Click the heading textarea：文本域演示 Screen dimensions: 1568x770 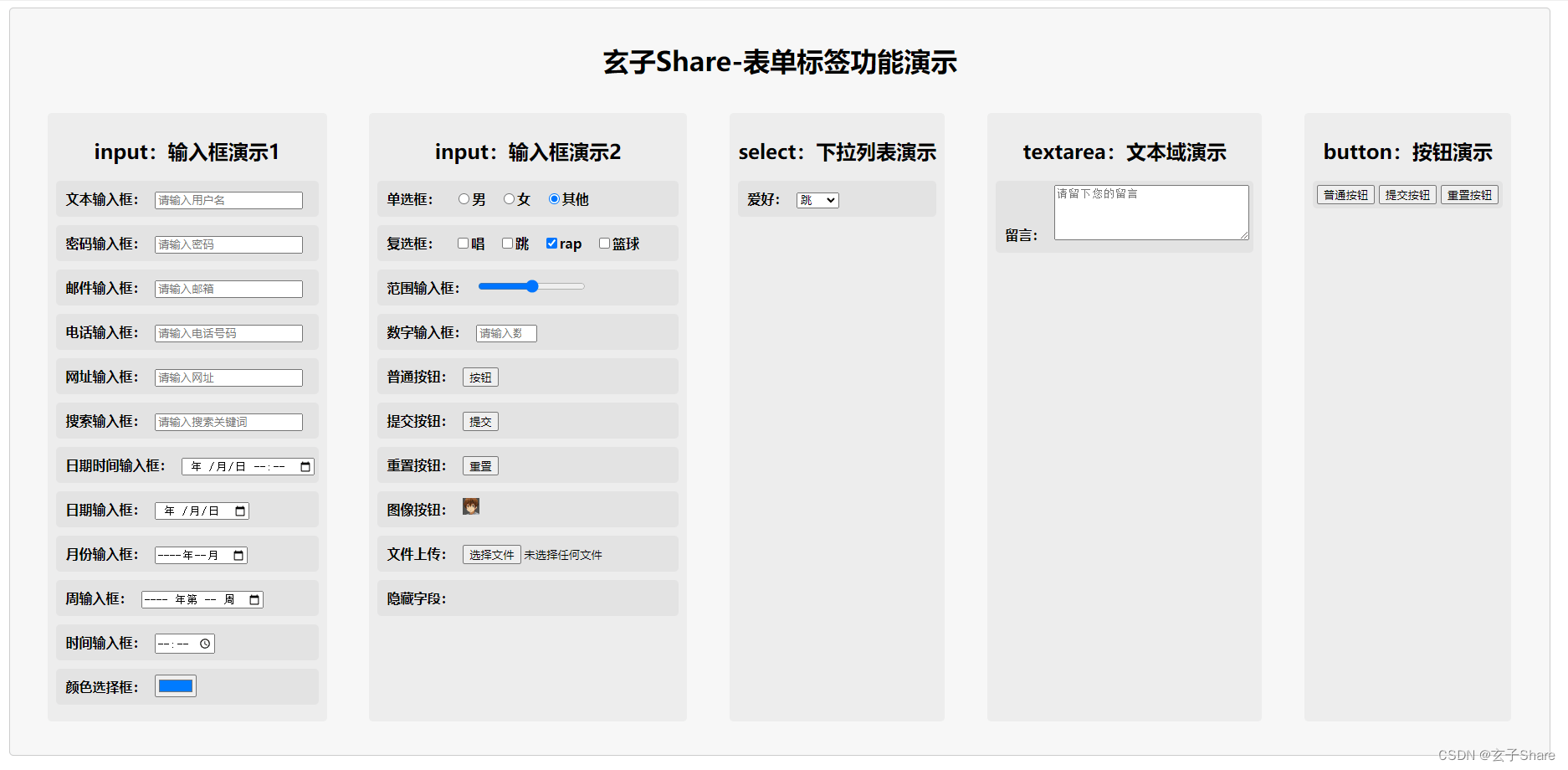pos(1125,152)
